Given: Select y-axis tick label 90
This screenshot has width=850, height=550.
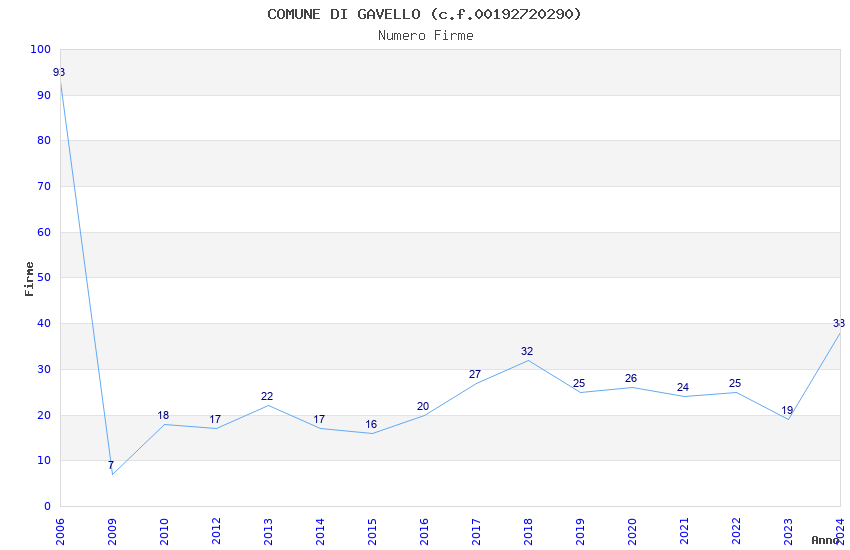Looking at the screenshot, I should pos(44,95).
